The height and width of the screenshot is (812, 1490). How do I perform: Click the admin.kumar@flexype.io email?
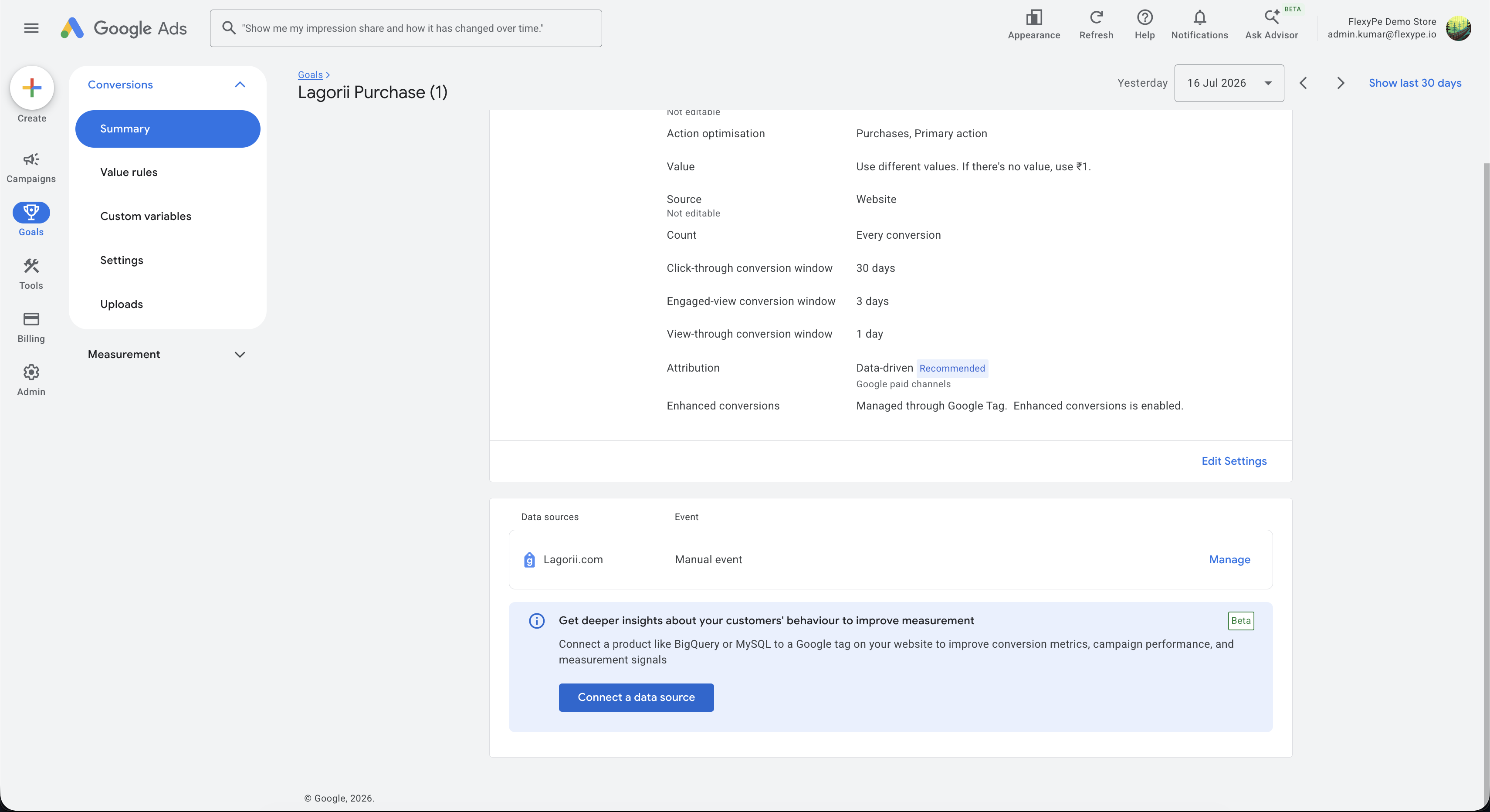coord(1381,34)
